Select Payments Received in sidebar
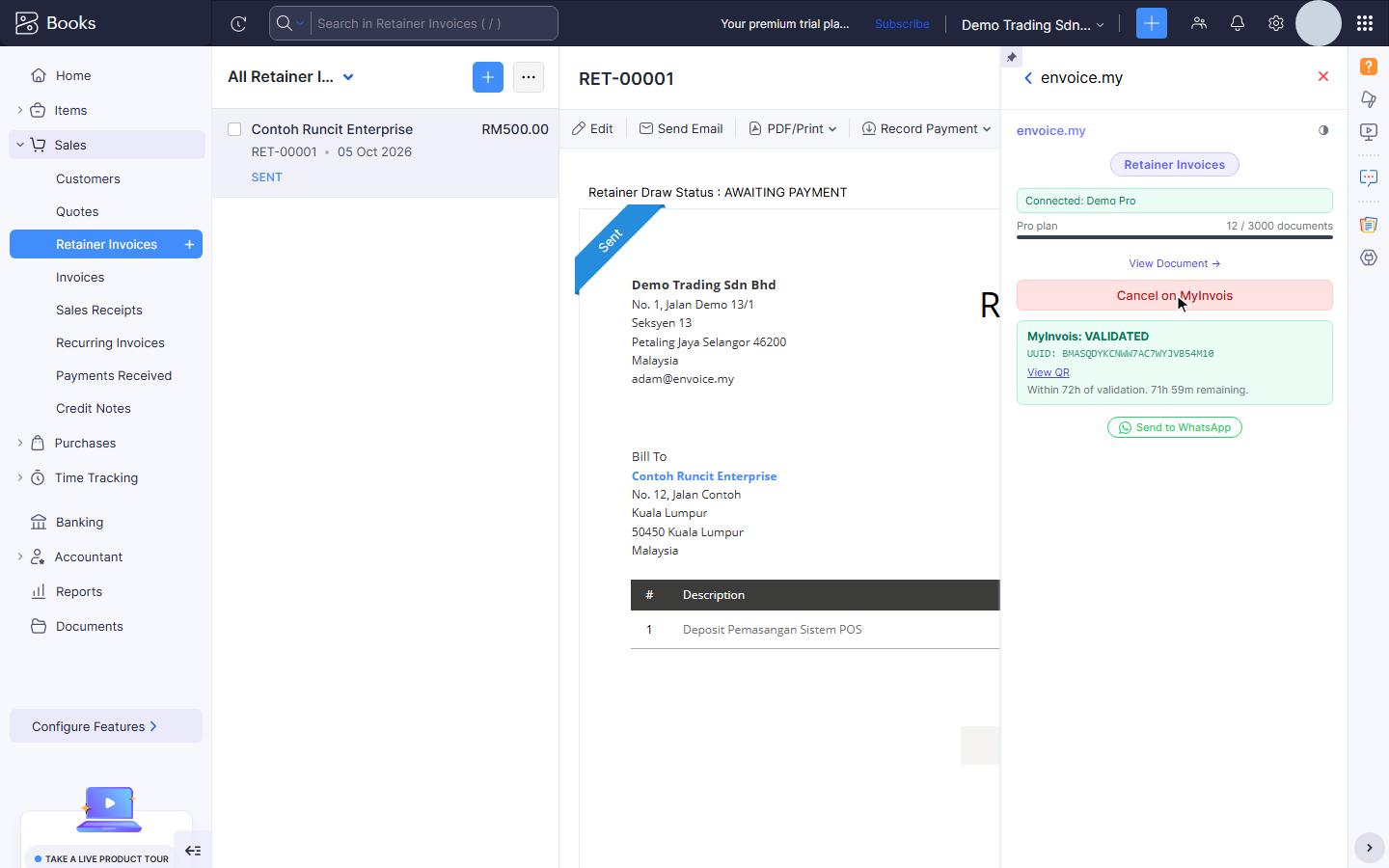The height and width of the screenshot is (868, 1389). coord(114,376)
